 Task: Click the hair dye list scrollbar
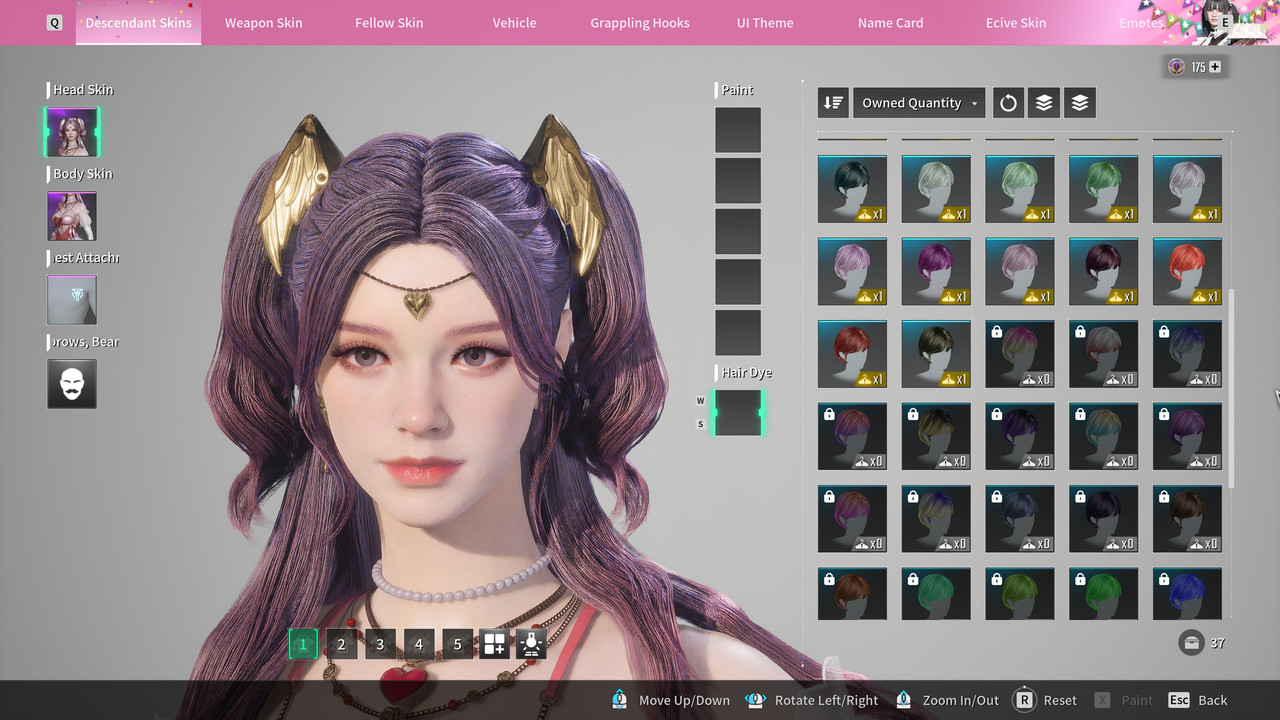[x=1231, y=388]
